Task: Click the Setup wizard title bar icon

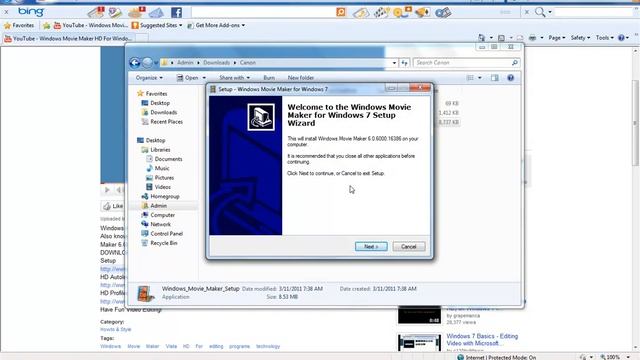Action: point(213,89)
